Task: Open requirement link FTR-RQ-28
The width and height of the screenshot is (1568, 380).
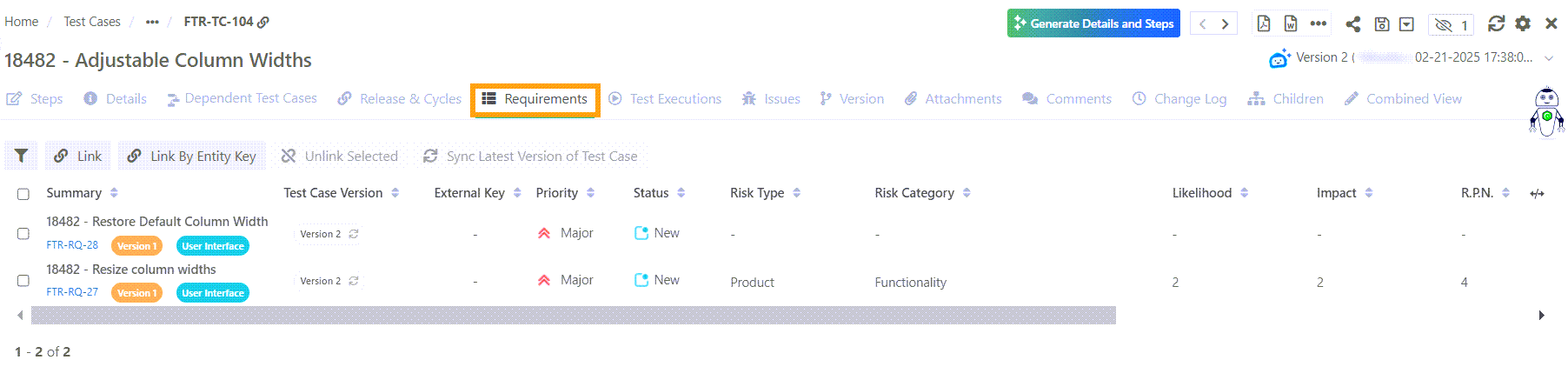Action: point(72,245)
